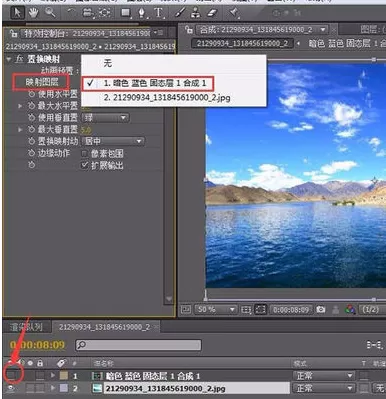Viewport: 386px width, 399px height.
Task: Open the 正常 blend mode dropdown for layer 1
Action: 324,376
